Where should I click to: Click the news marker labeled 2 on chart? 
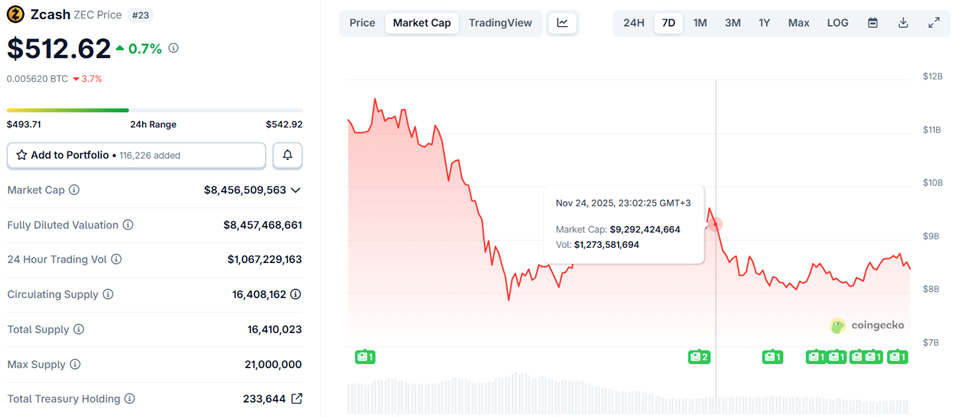[x=699, y=357]
